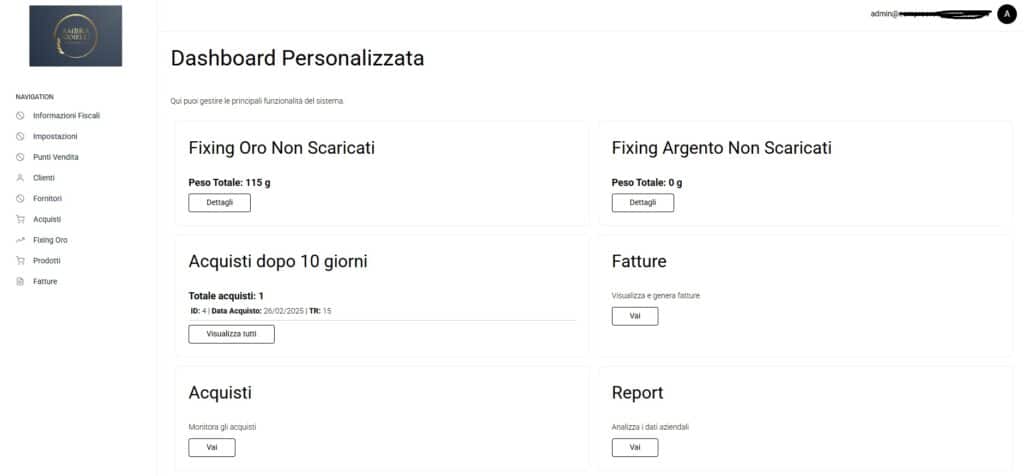Click the Punti Vendita sidebar icon
The height and width of the screenshot is (476, 1024).
pos(20,157)
